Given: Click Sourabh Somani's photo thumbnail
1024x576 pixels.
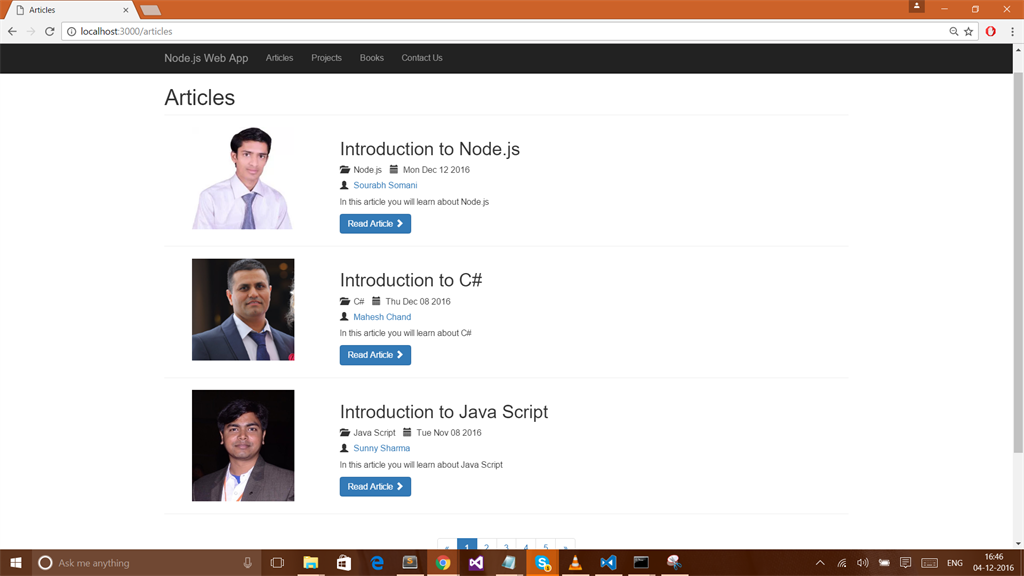Looking at the screenshot, I should coord(243,178).
